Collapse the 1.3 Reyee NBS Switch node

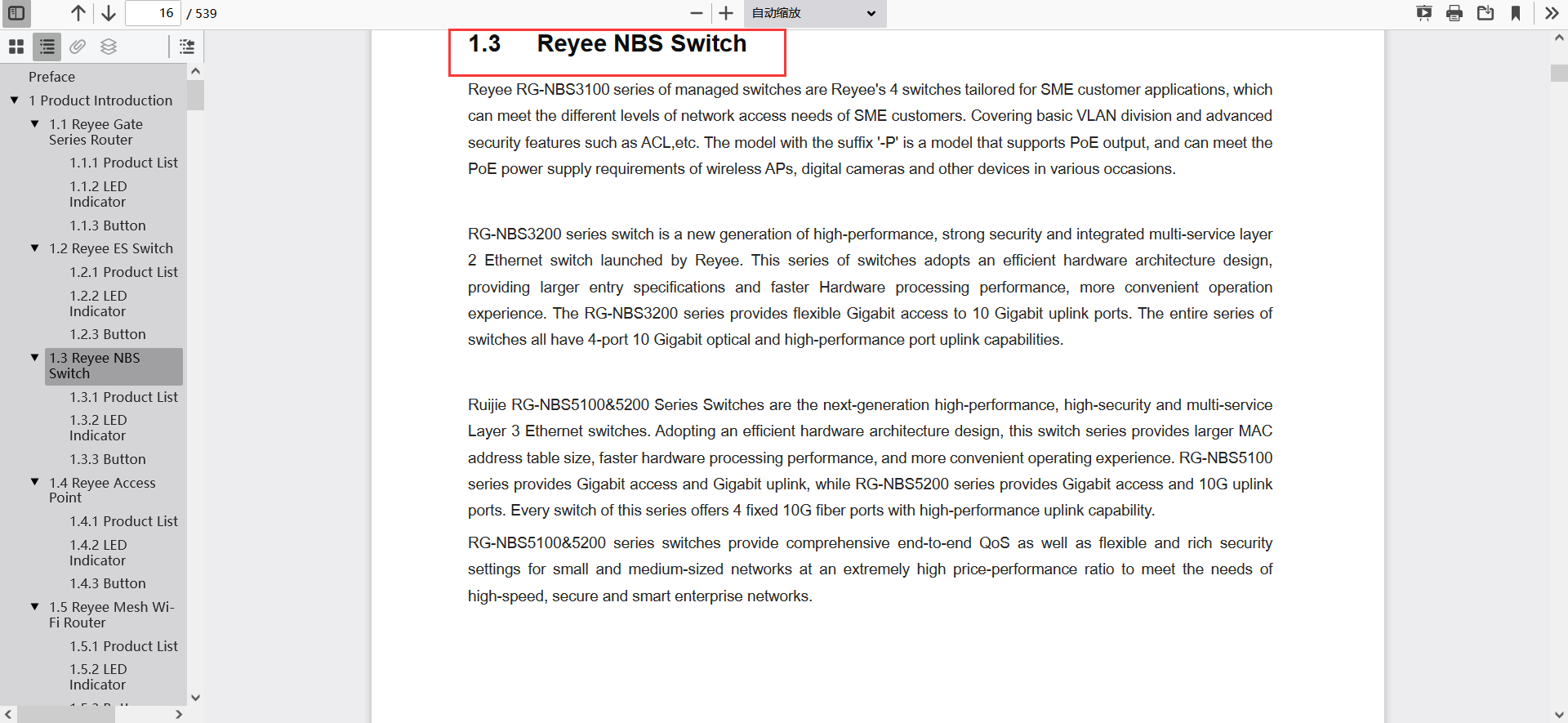pyautogui.click(x=35, y=358)
